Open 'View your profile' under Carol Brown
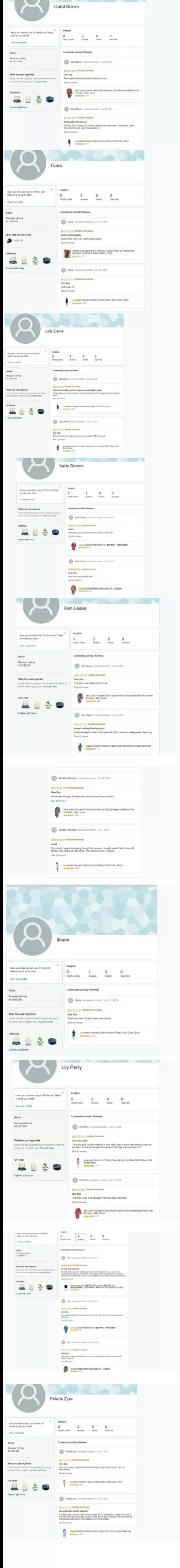Image resolution: width=180 pixels, height=1568 pixels. (x=19, y=43)
